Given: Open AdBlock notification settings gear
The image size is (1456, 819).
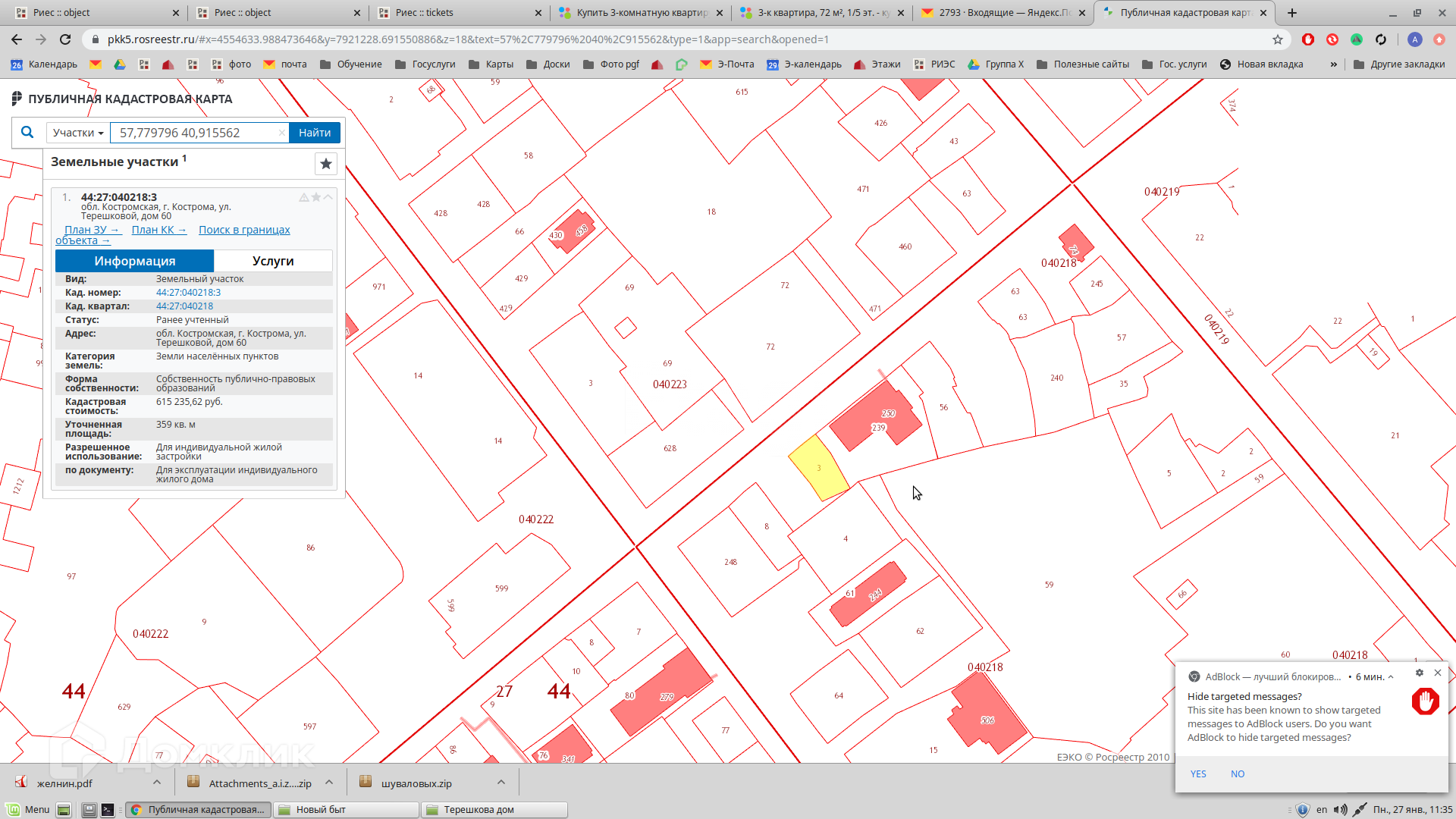Looking at the screenshot, I should (1420, 673).
